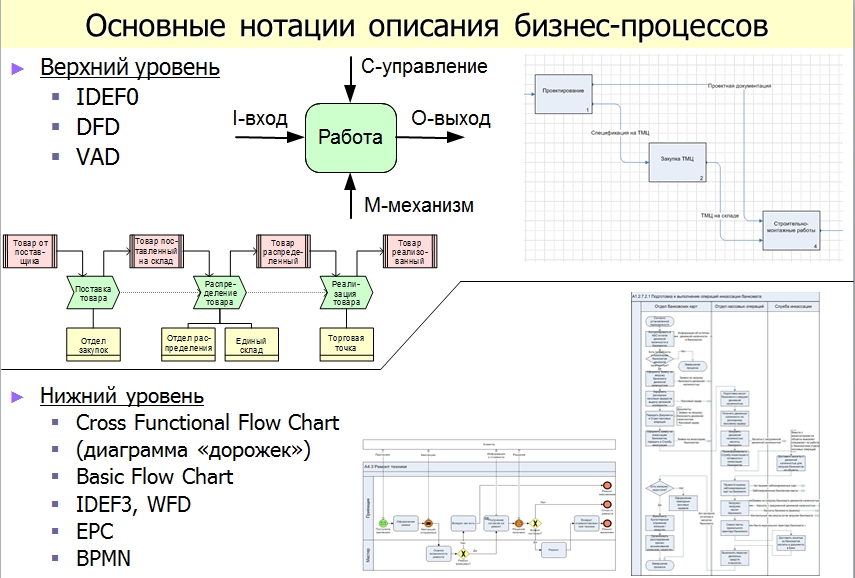The width and height of the screenshot is (855, 578).
Task: Click the 'I-вход' label
Action: coord(260,118)
